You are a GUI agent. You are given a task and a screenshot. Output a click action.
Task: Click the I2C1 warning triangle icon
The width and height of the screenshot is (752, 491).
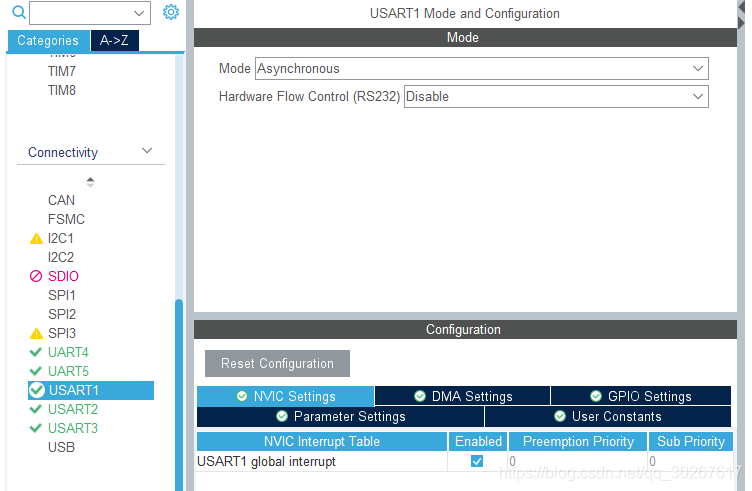(36, 238)
